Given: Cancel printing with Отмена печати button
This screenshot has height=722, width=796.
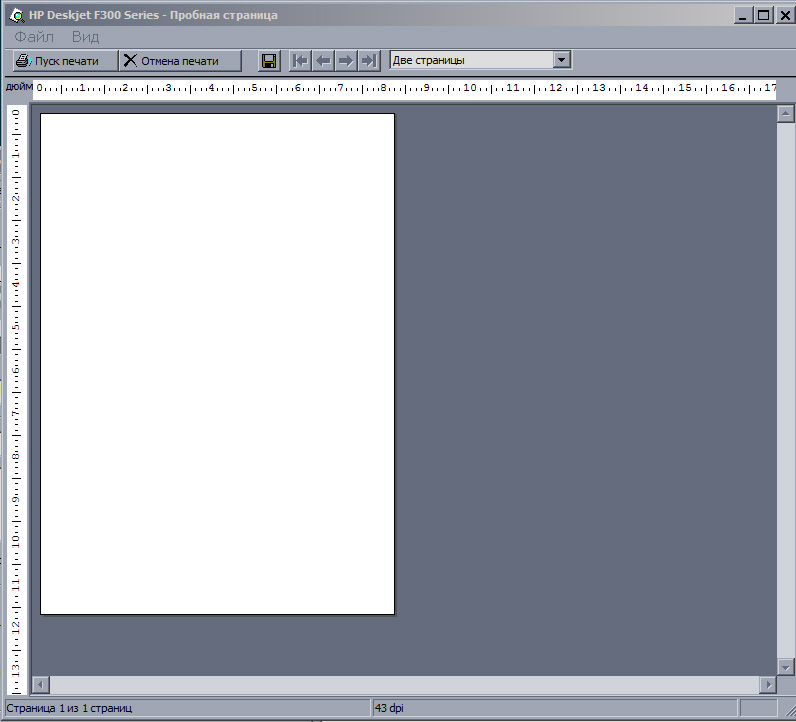Looking at the screenshot, I should click(180, 61).
